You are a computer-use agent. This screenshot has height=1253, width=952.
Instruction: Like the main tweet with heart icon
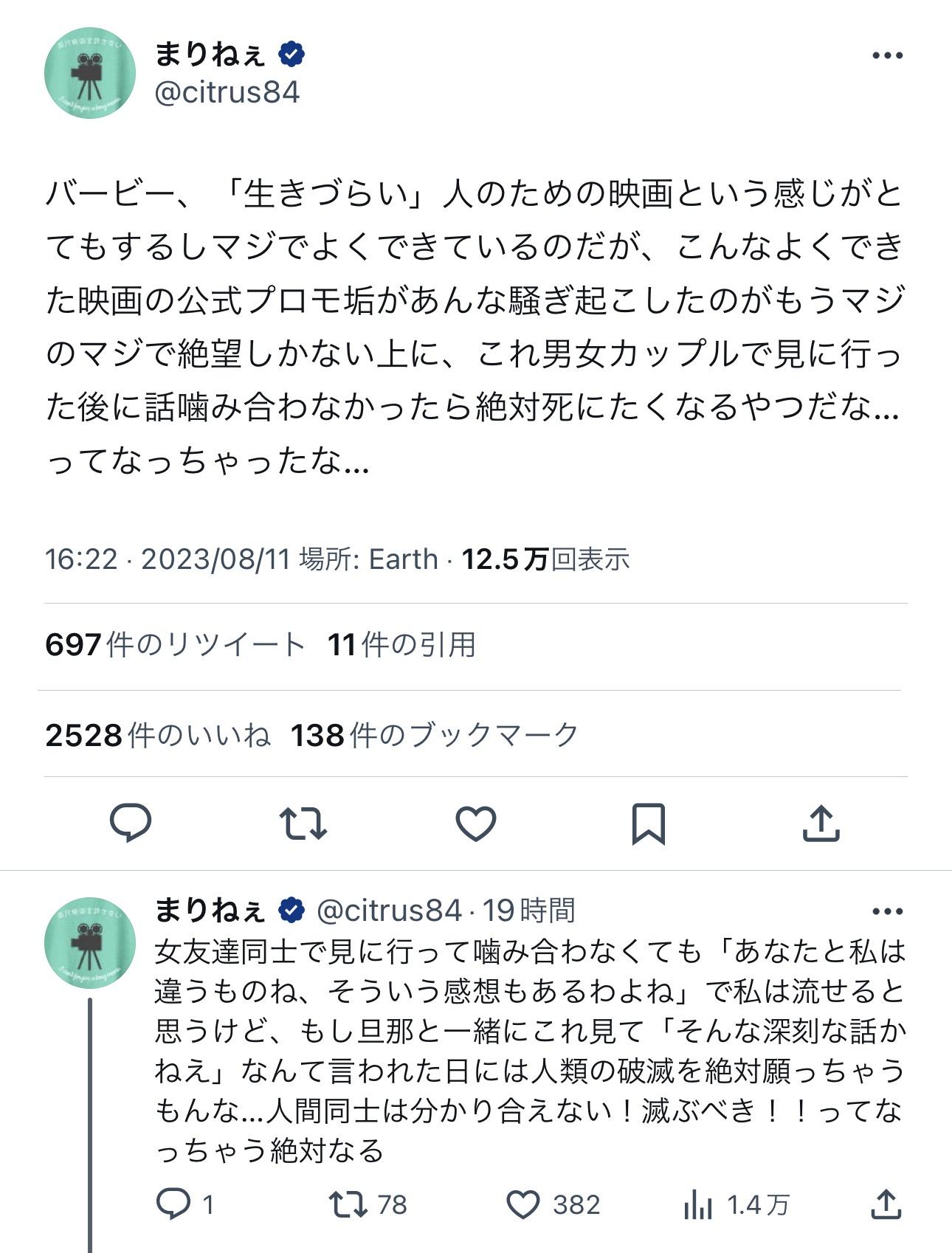tap(475, 823)
